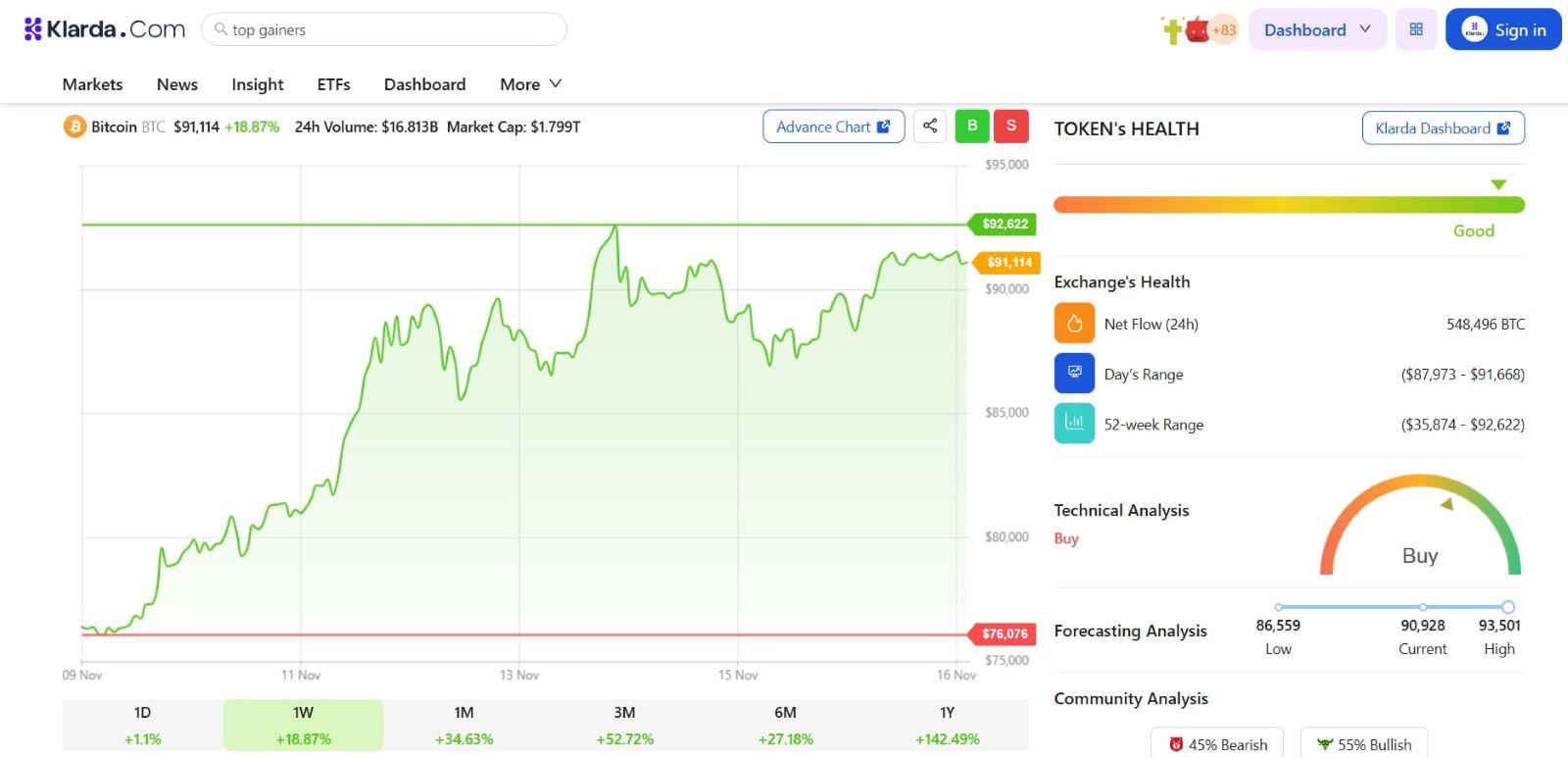Open the Klarda Dashboard button
Image resolution: width=1568 pixels, height=758 pixels.
[1443, 127]
